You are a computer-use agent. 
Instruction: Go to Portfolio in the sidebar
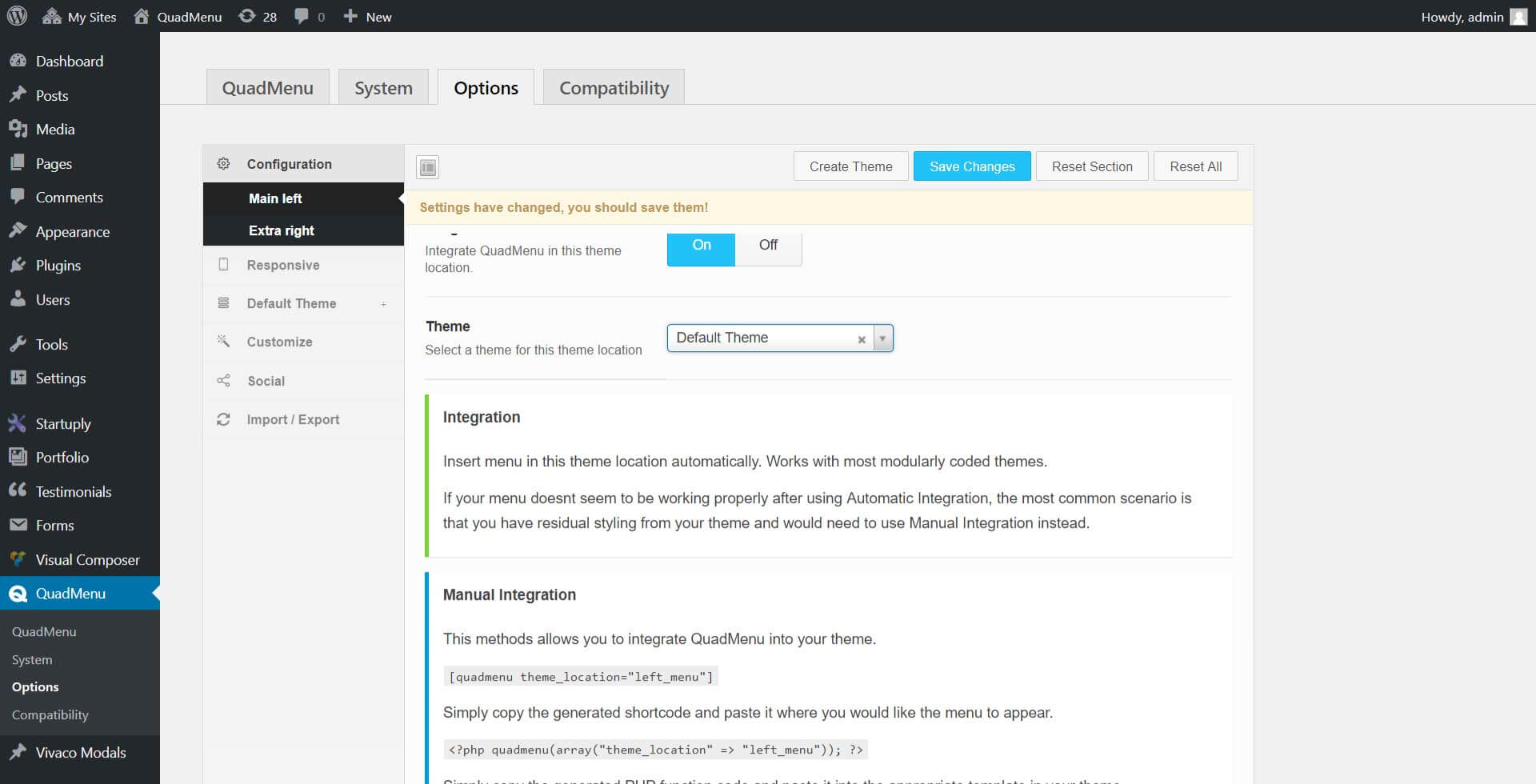coord(80,457)
